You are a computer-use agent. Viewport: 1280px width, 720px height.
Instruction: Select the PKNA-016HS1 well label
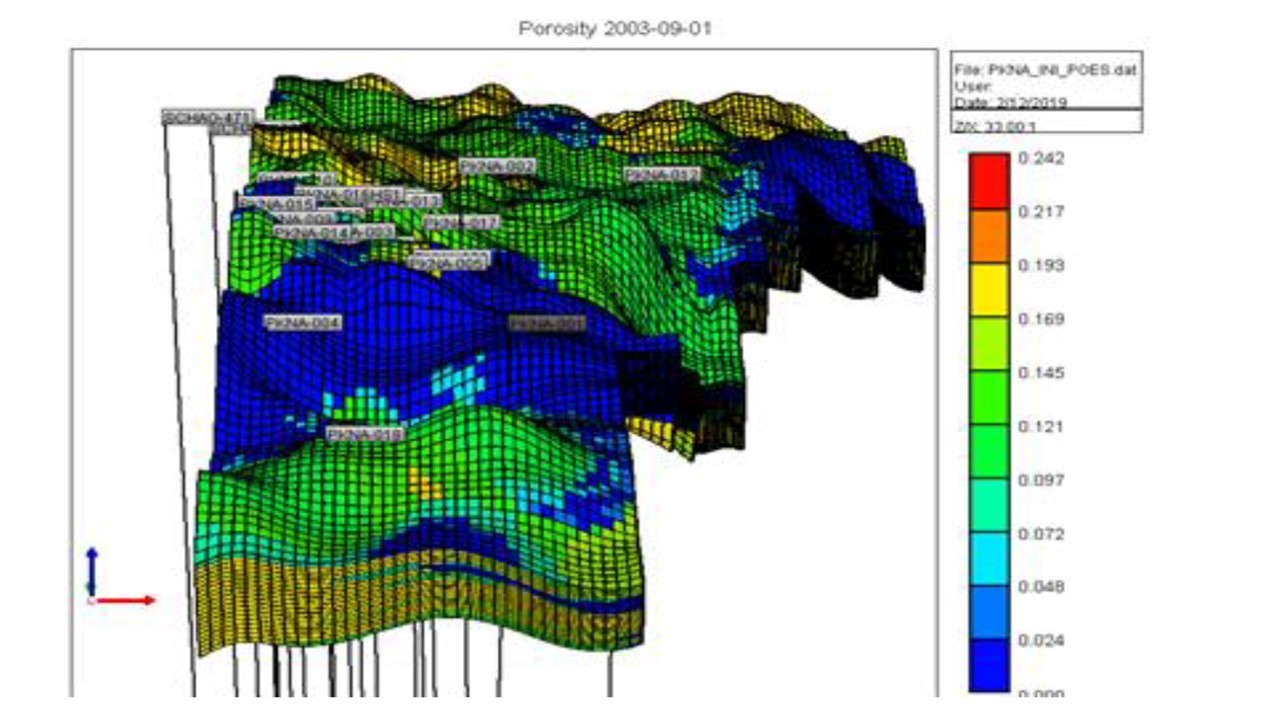pyautogui.click(x=348, y=192)
